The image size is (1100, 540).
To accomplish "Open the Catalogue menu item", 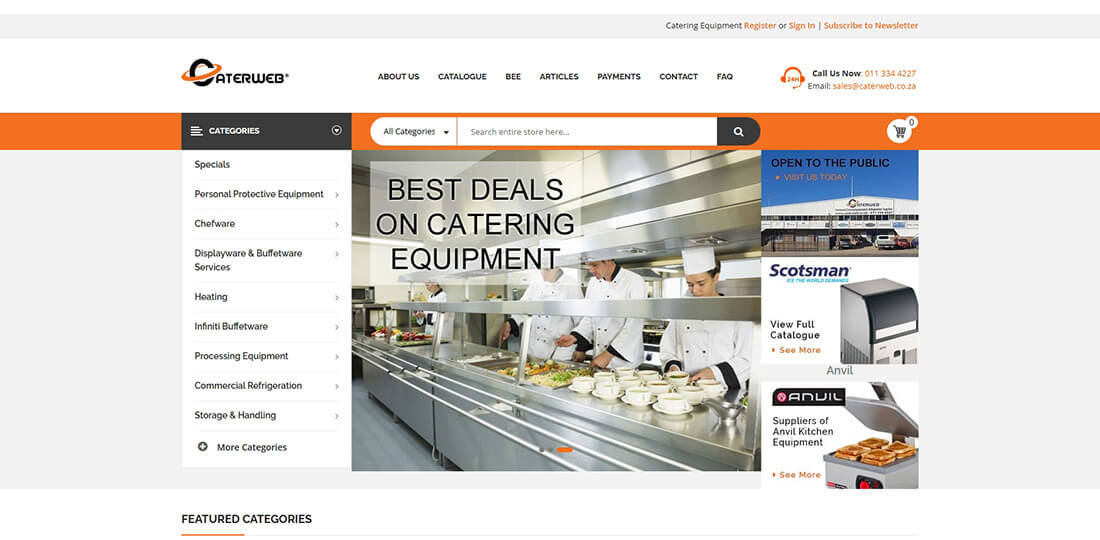I will click(462, 76).
